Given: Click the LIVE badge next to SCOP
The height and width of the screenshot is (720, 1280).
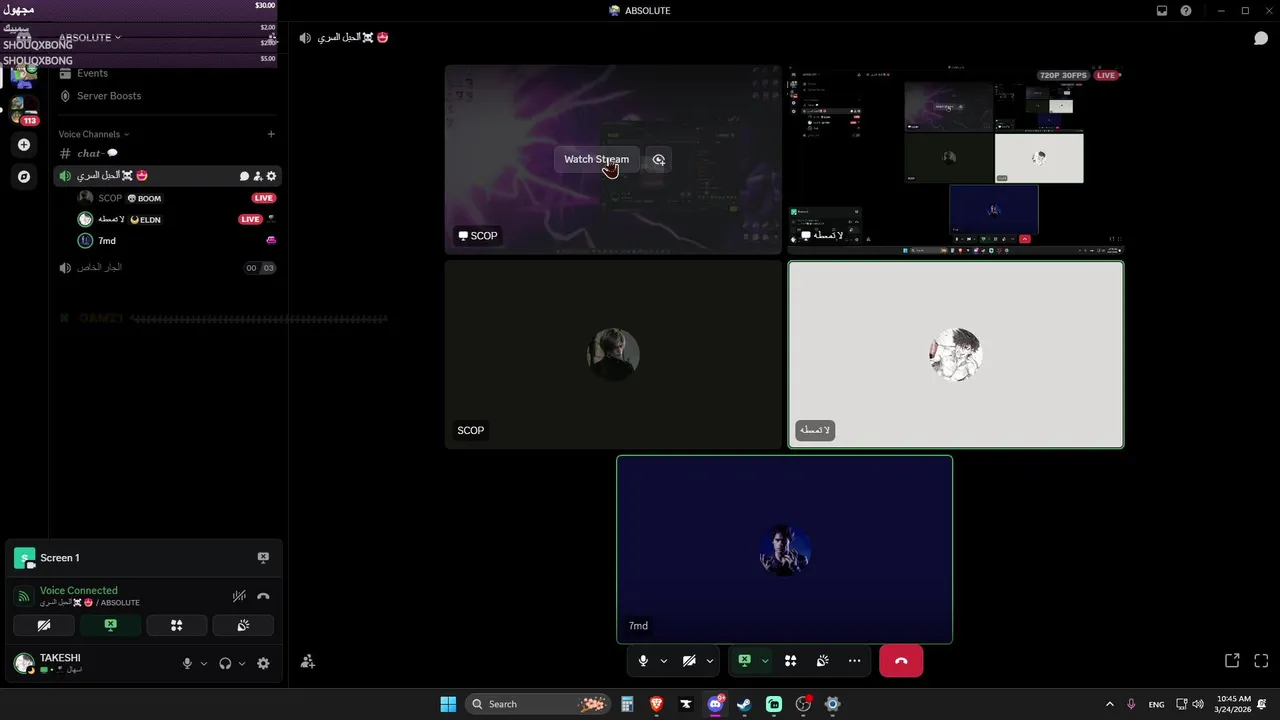Looking at the screenshot, I should [263, 198].
